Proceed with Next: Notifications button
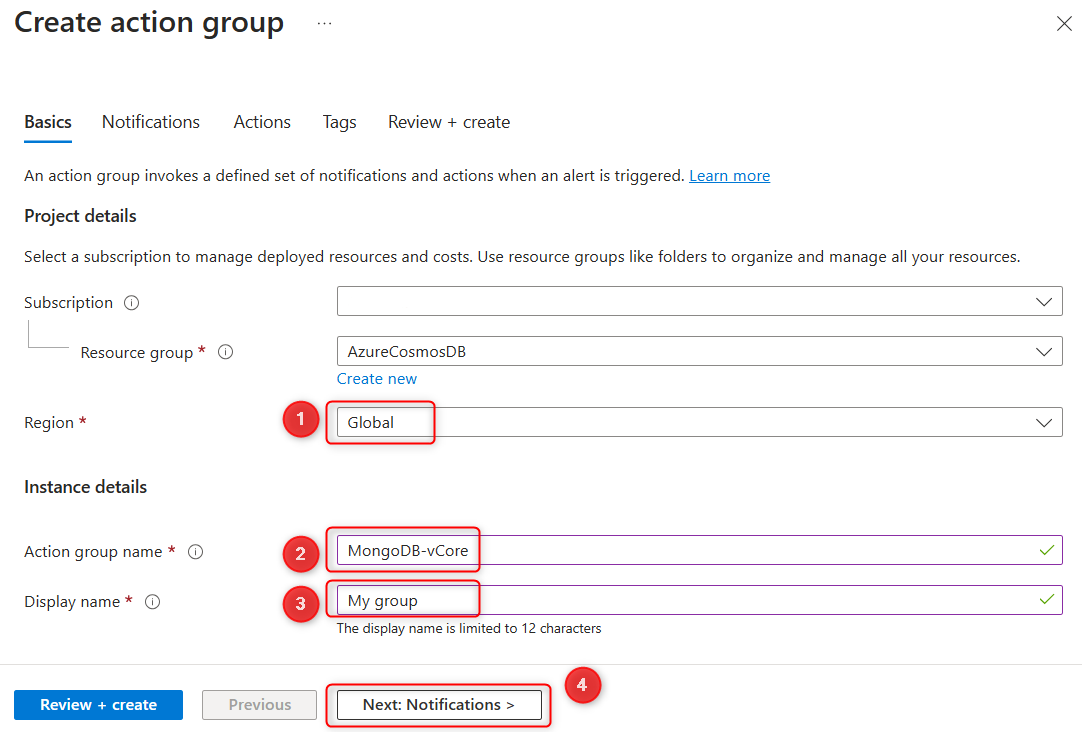This screenshot has height=732, width=1082. 438,704
